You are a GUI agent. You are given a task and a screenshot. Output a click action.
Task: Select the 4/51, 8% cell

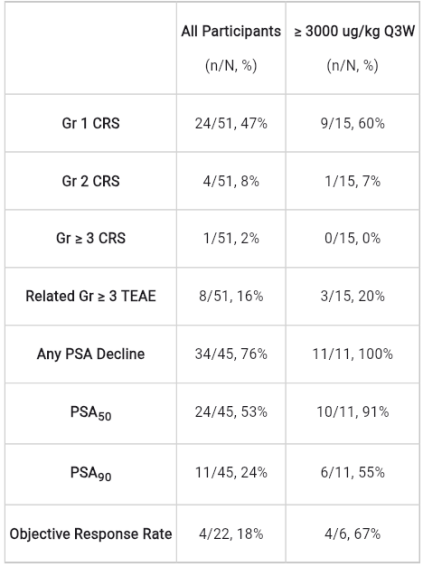(x=231, y=181)
